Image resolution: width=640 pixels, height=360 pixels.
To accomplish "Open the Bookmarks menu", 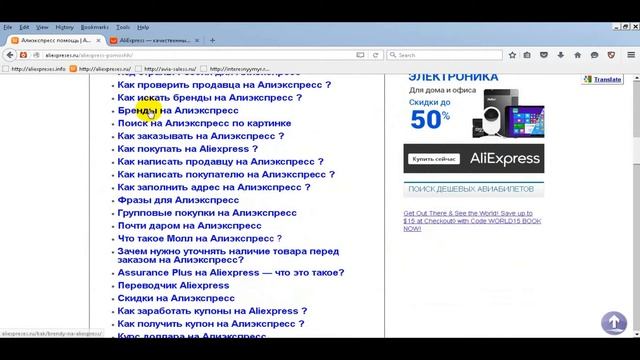I will [94, 27].
